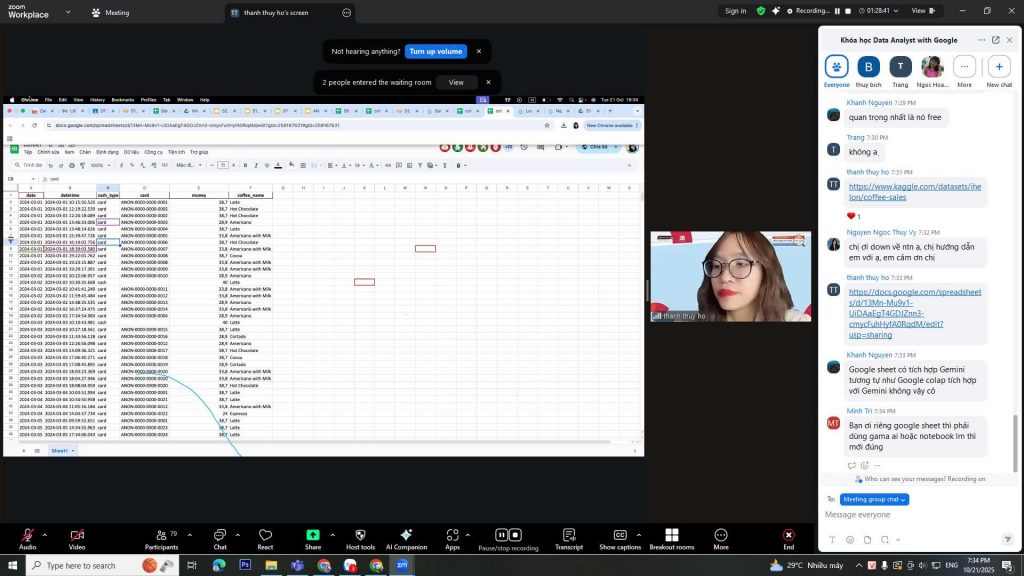1024x576 pixels.
Task: Open text formatting in chat composer
Action: coord(832,540)
